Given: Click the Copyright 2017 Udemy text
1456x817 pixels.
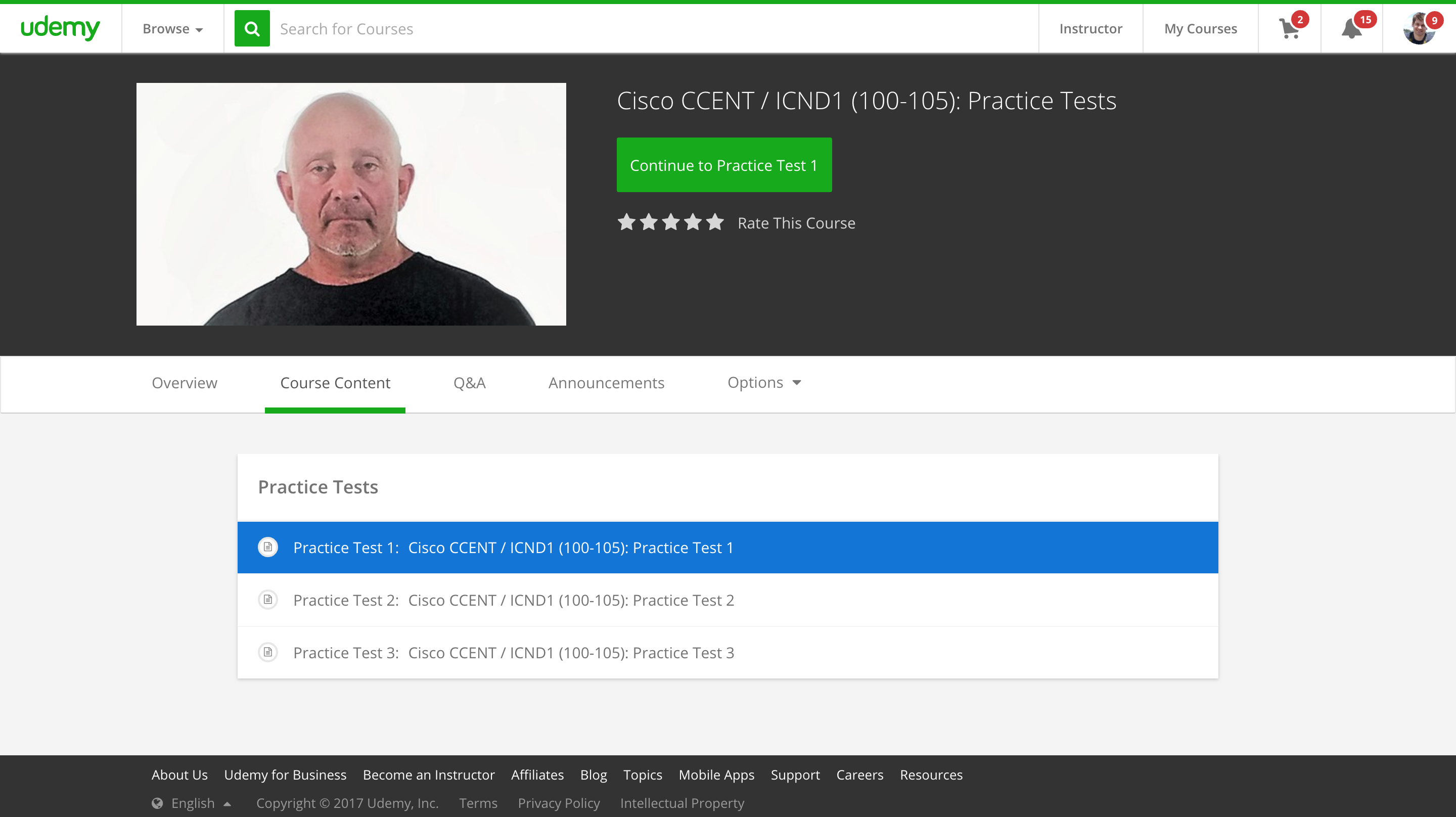Looking at the screenshot, I should (x=348, y=803).
